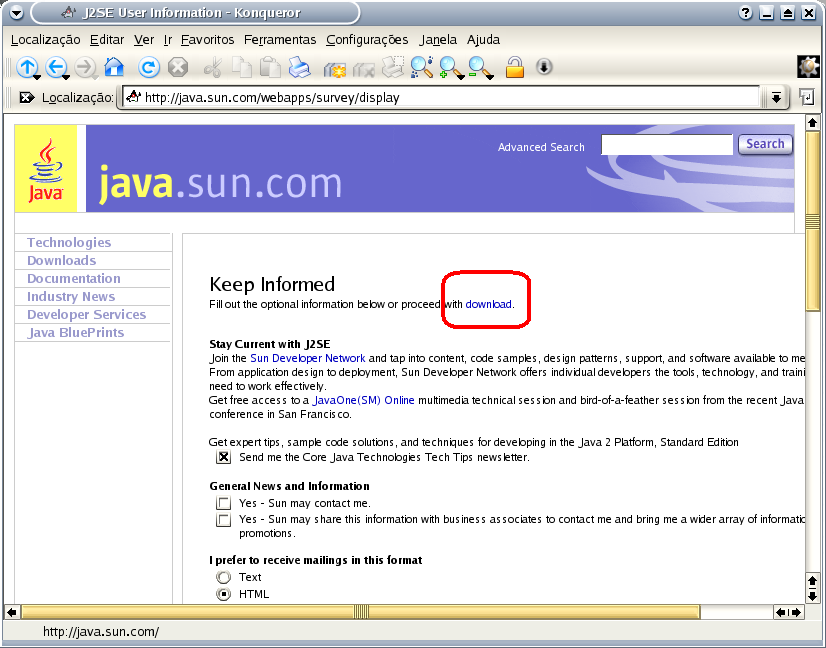Click the Java logo image
The width and height of the screenshot is (826, 648).
46,169
